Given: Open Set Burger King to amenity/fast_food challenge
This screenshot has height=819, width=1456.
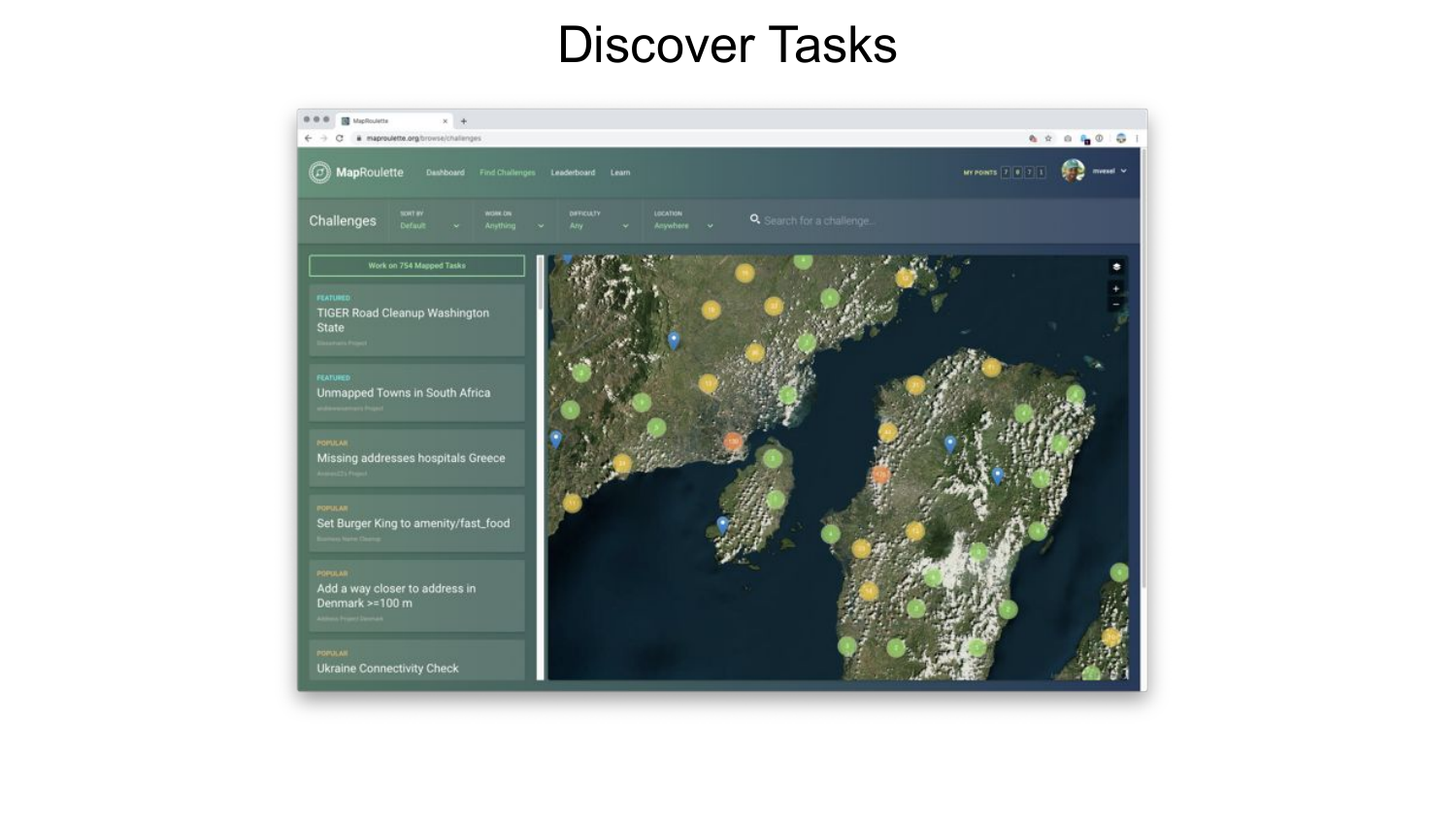Looking at the screenshot, I should point(416,523).
